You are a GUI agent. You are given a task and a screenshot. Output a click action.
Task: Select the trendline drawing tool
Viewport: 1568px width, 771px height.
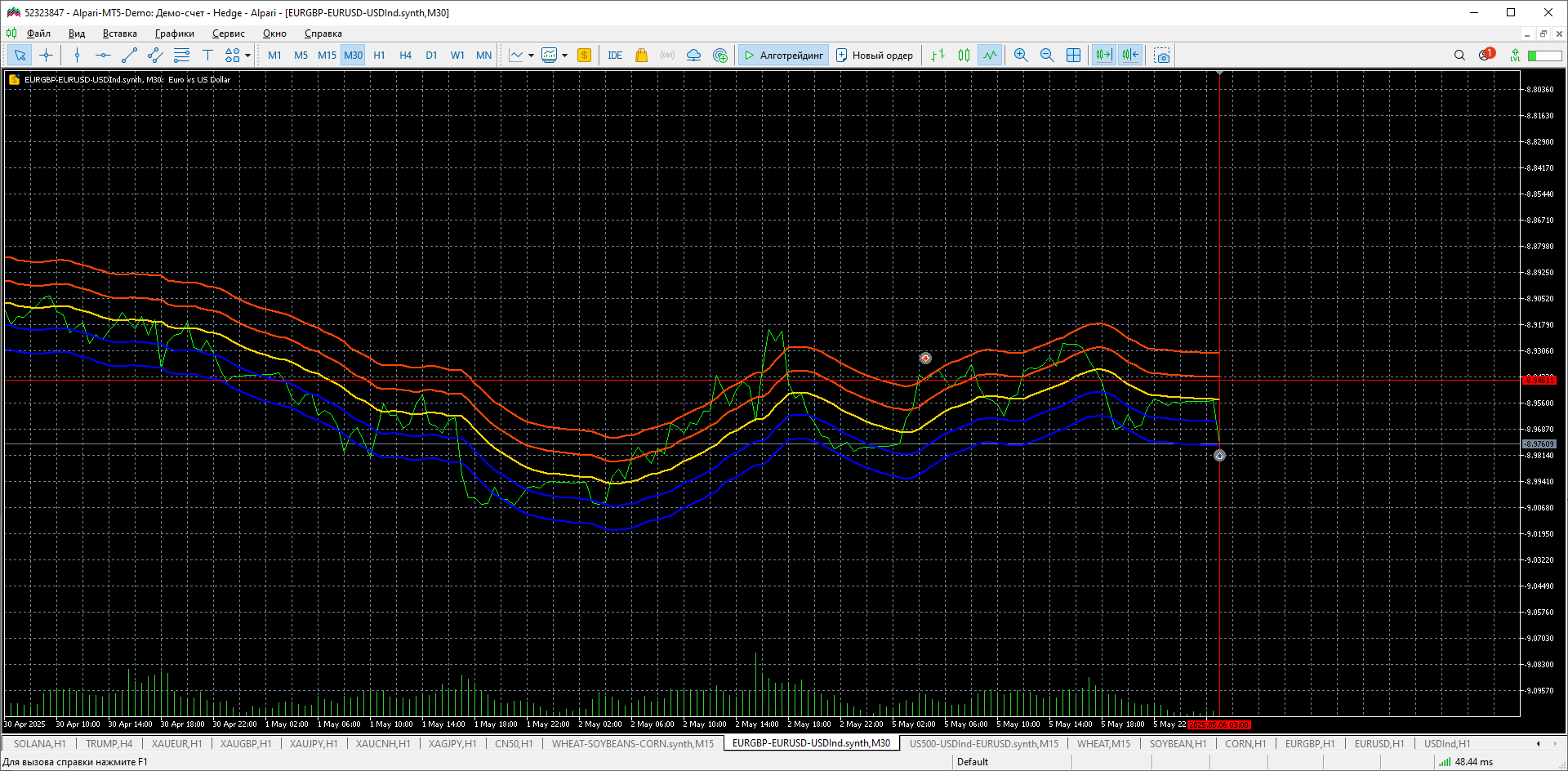pyautogui.click(x=129, y=56)
